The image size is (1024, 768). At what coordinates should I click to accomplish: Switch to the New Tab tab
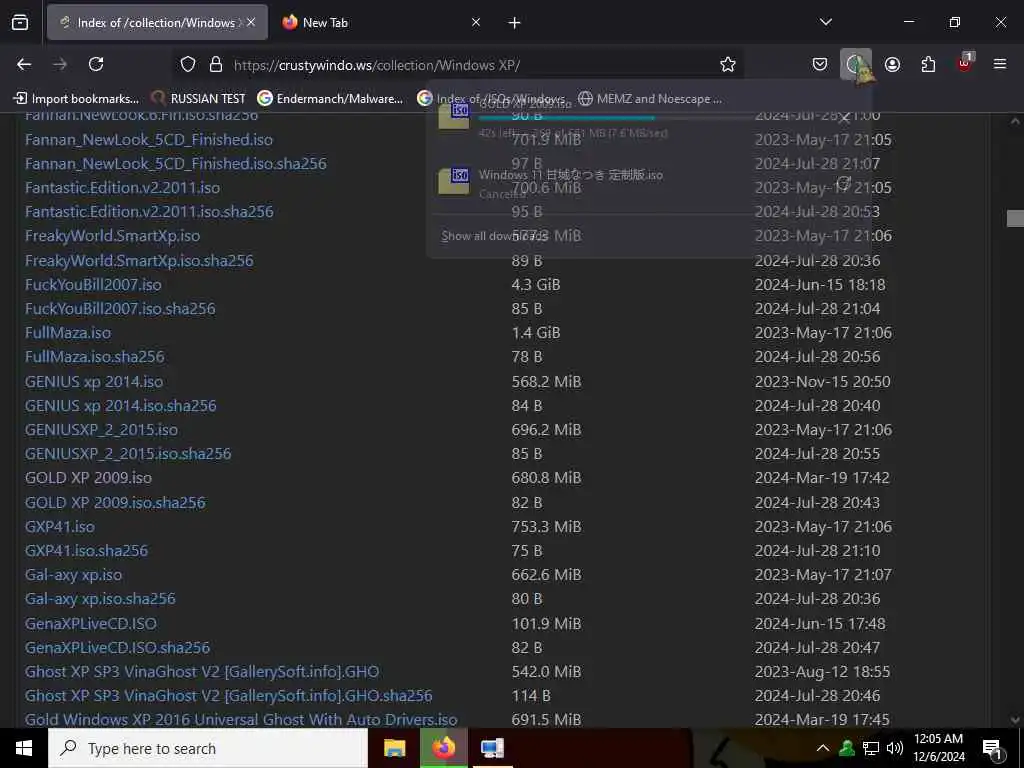point(381,22)
